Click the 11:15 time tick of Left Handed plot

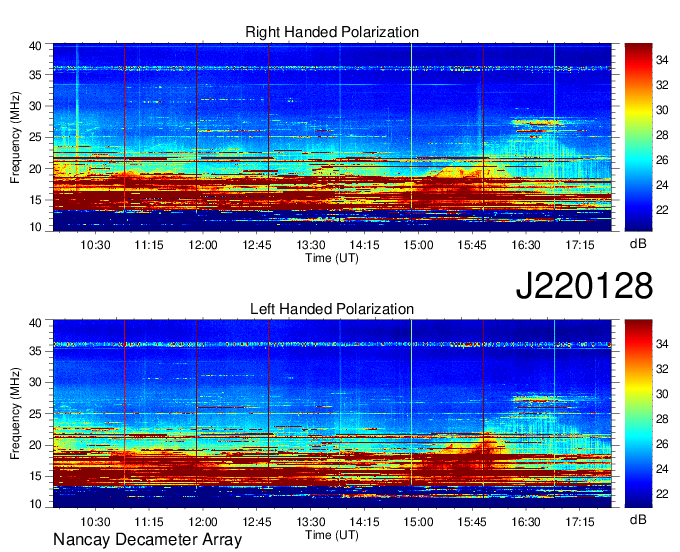tap(149, 522)
